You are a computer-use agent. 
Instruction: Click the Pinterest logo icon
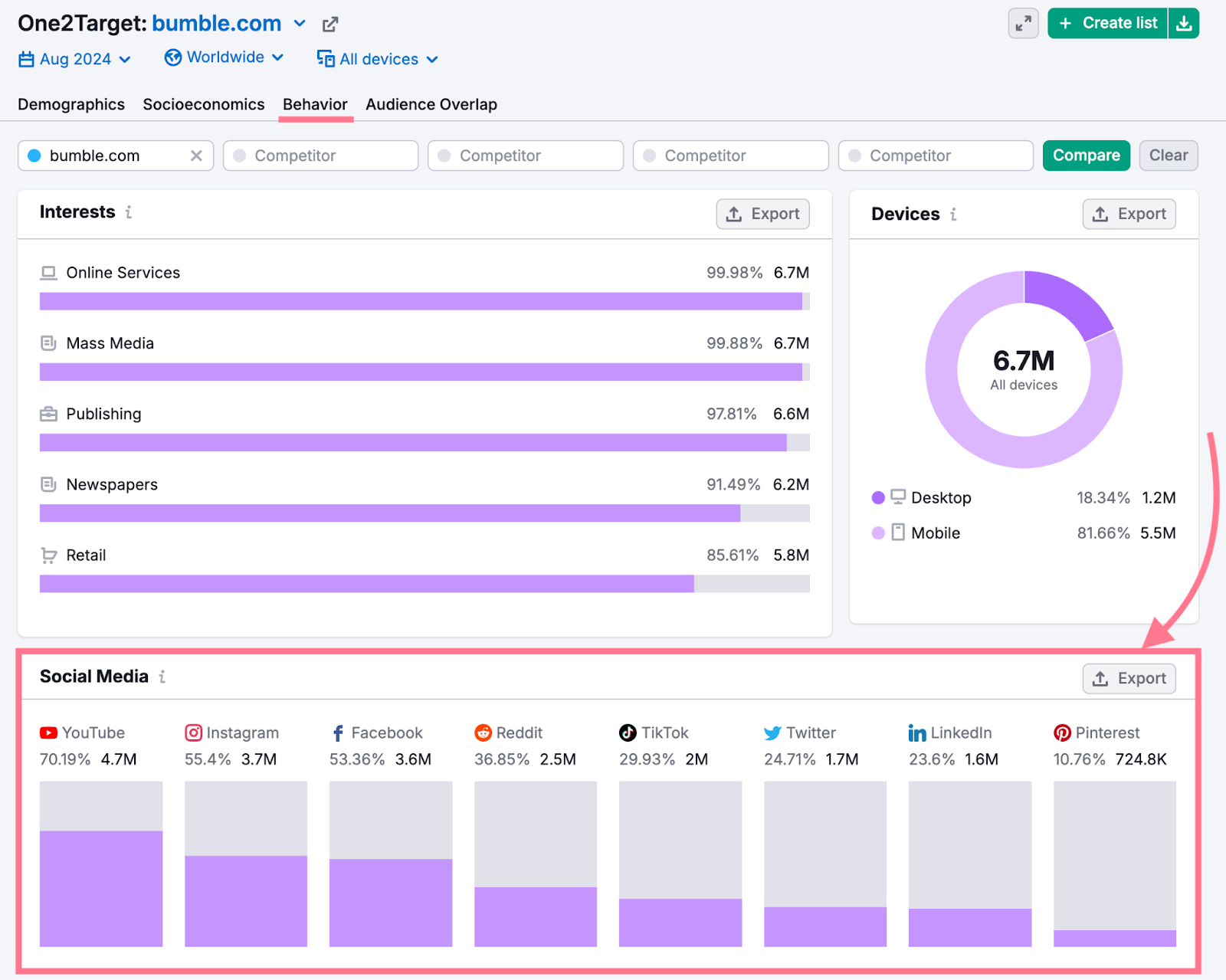(1062, 733)
